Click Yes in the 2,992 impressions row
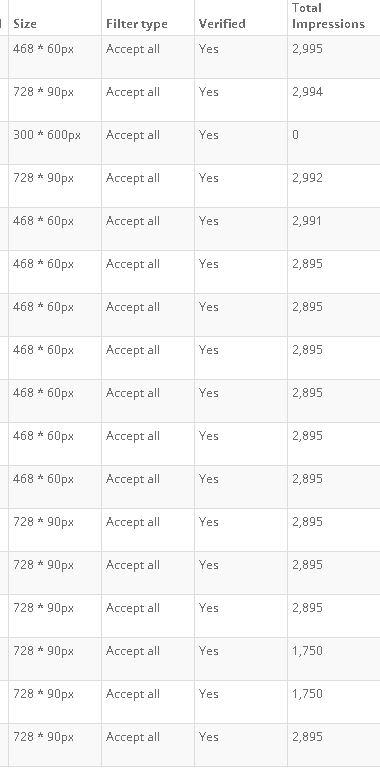Screen dimensions: 380x771 pyautogui.click(x=208, y=178)
